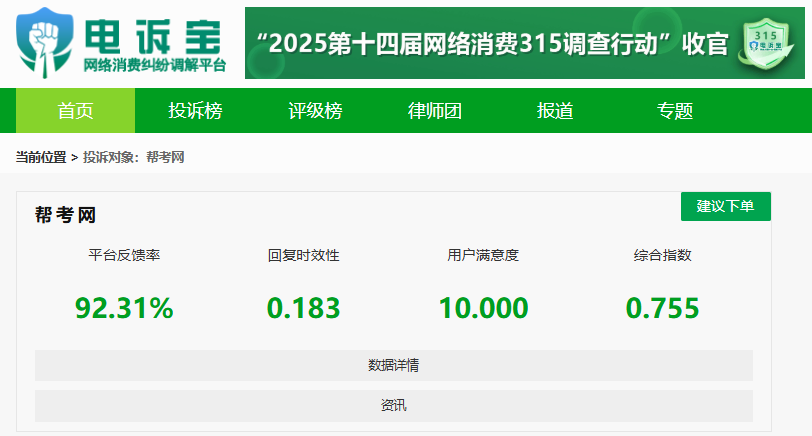Image resolution: width=812 pixels, height=436 pixels.
Task: Click the 315 shield badge on banner
Action: tap(766, 43)
